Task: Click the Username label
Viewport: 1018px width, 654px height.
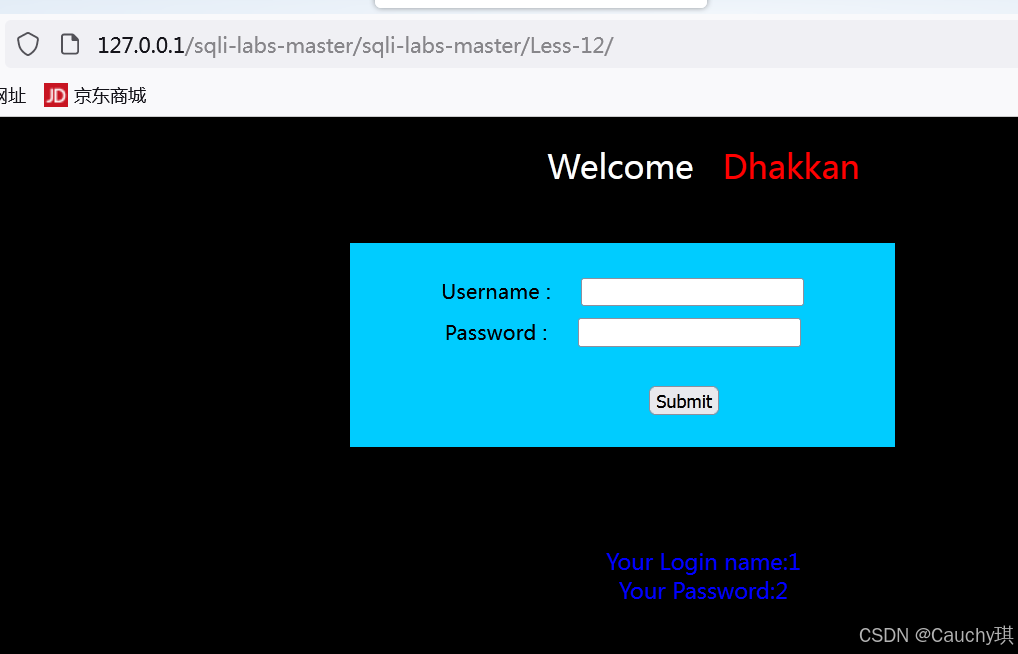Action: (496, 292)
